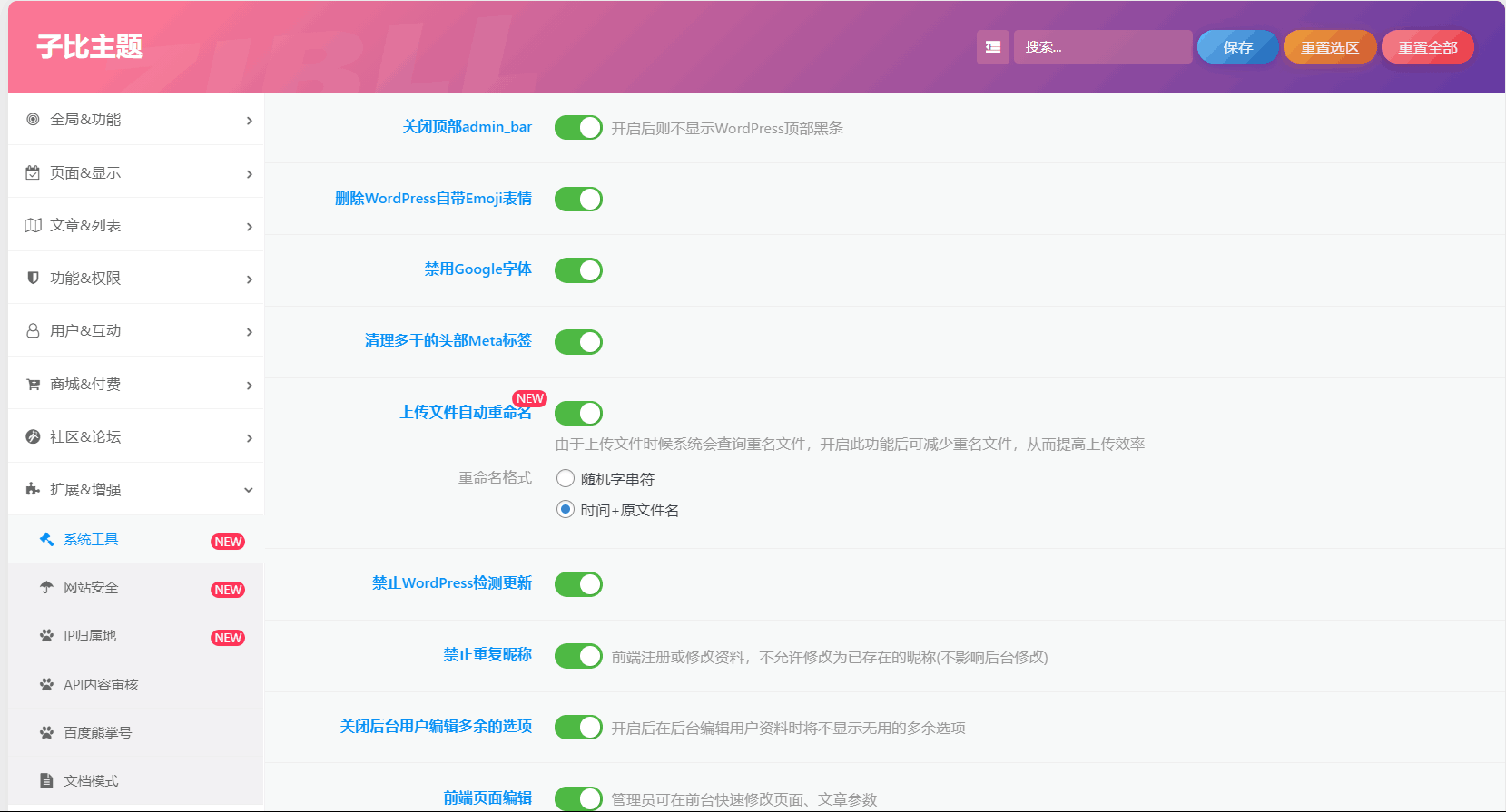Toggle 禁止WordPress检测更新 switch
The width and height of the screenshot is (1506, 812).
pos(578,583)
